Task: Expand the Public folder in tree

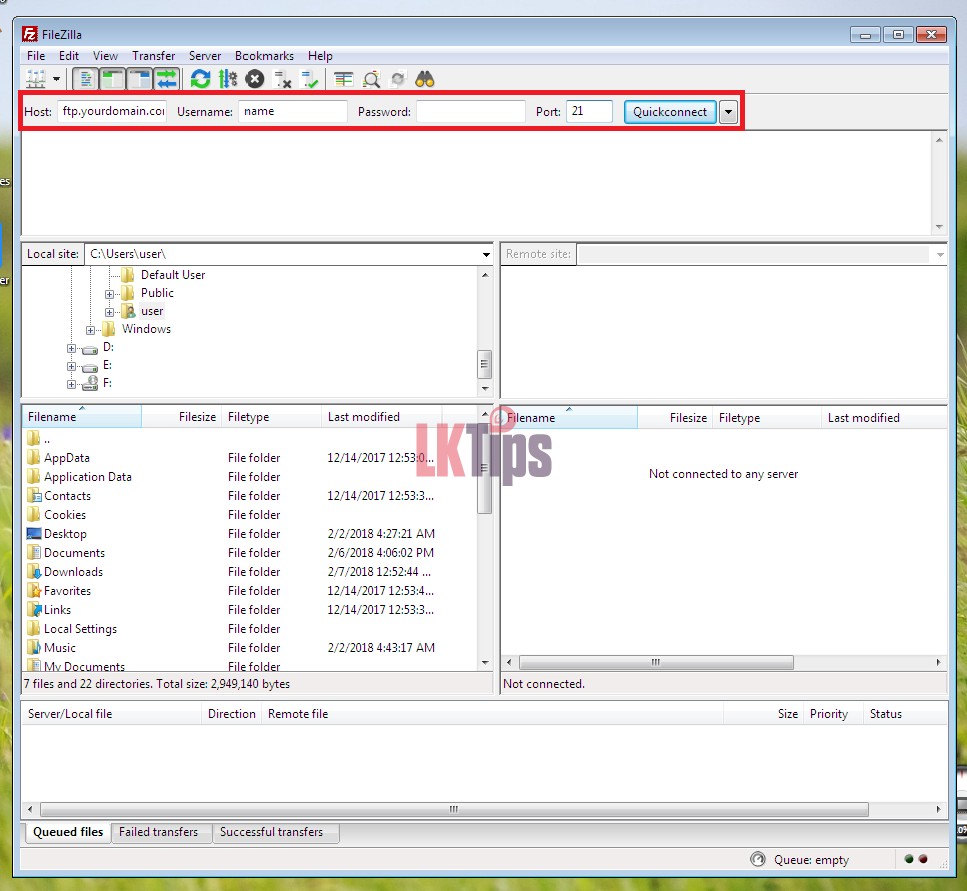Action: click(x=109, y=294)
